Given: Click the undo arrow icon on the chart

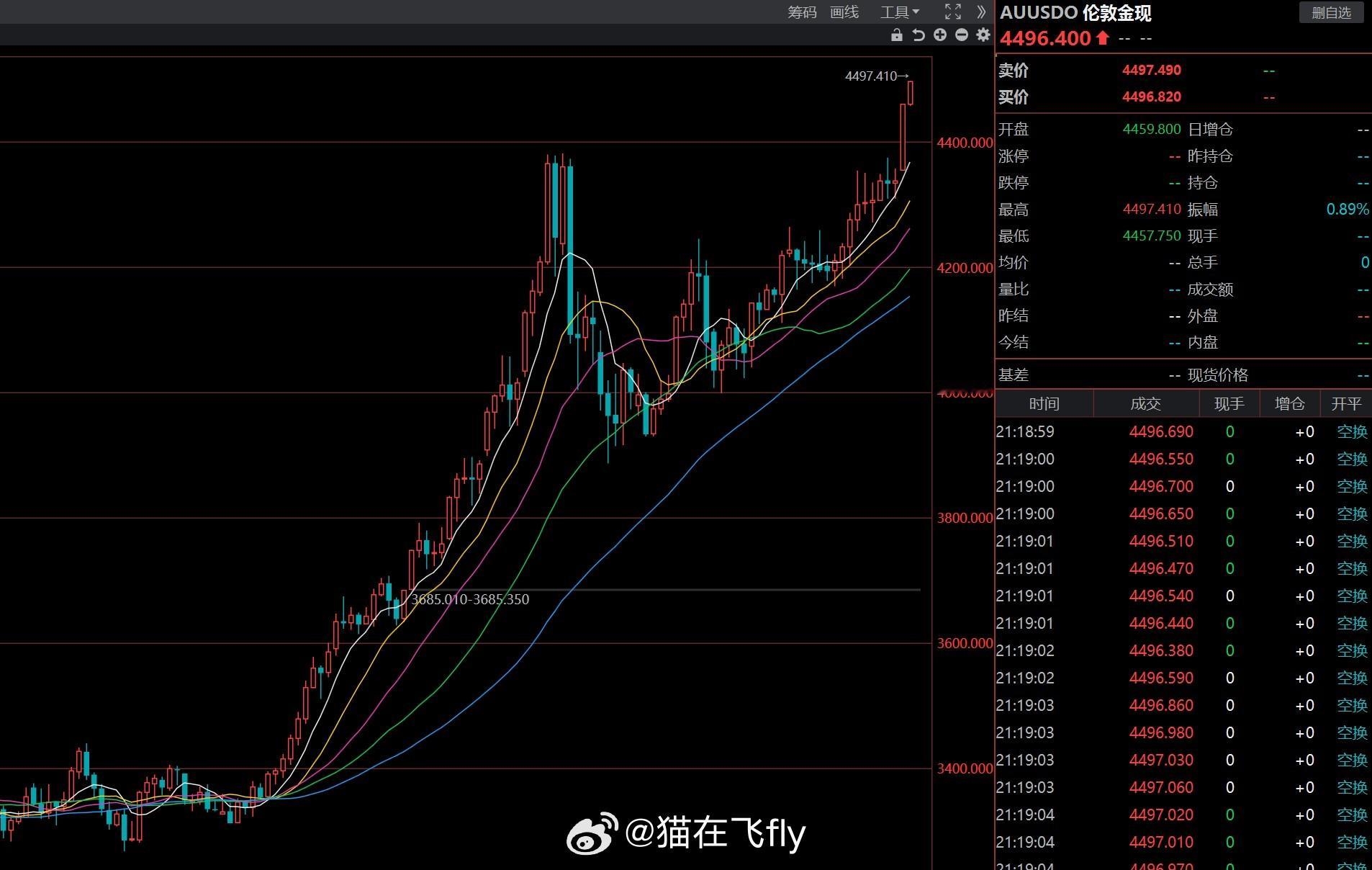Looking at the screenshot, I should 919,35.
